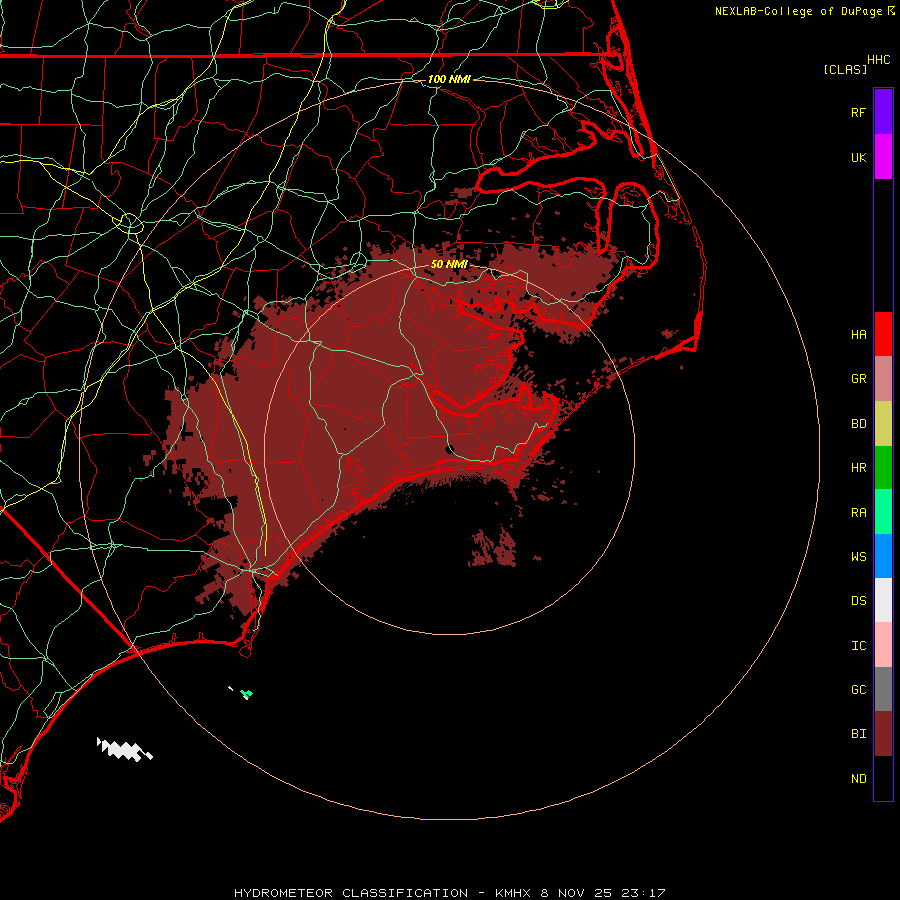
Task: Click the RA mint-green legend swatch
Action: click(x=883, y=512)
